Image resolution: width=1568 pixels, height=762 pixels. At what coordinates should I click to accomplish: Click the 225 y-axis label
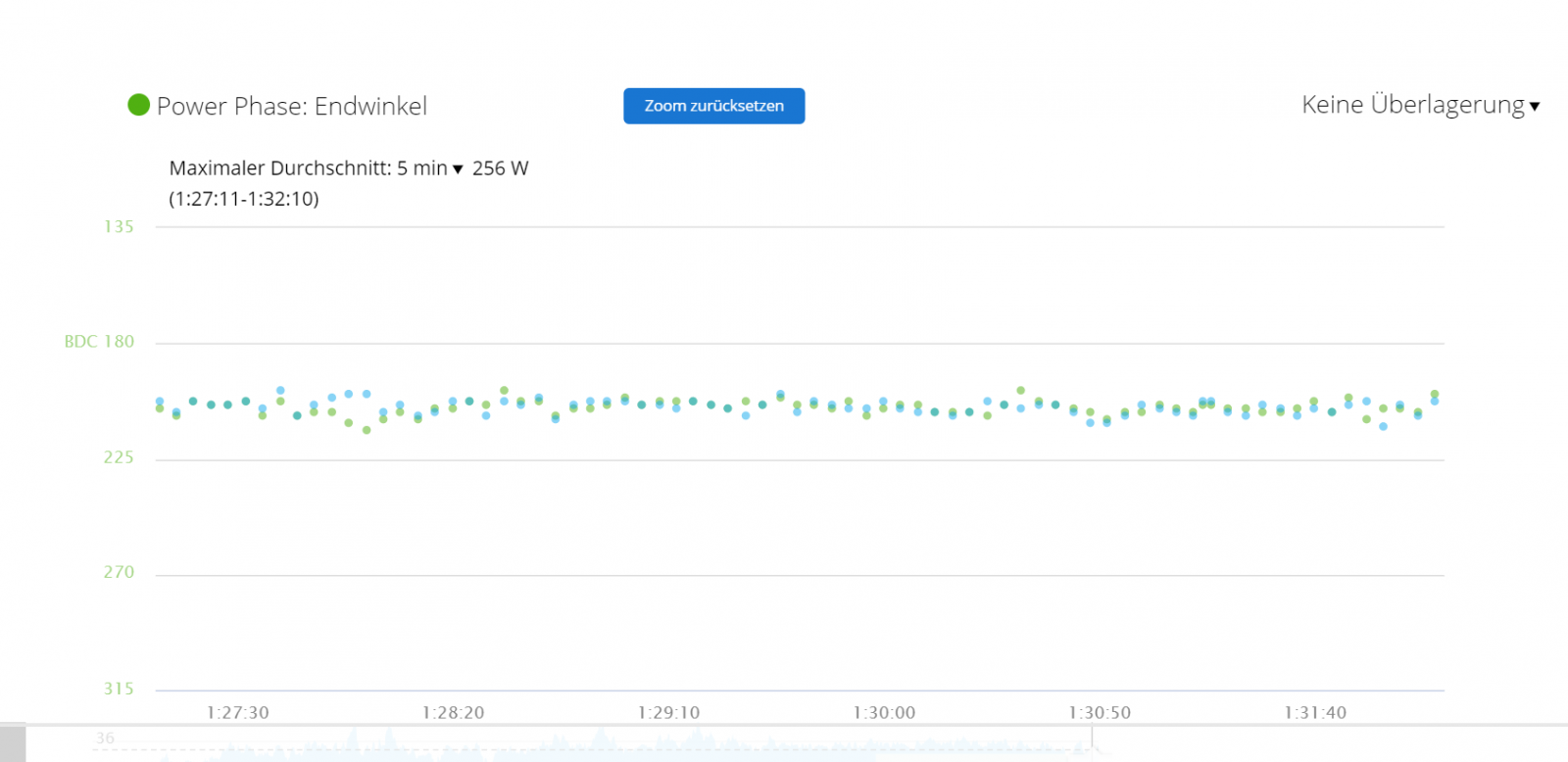tap(119, 457)
